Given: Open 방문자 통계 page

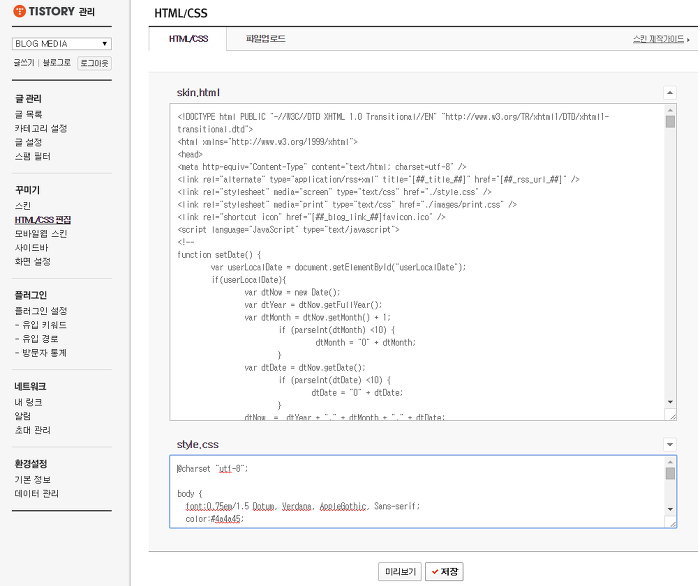Looking at the screenshot, I should [x=41, y=353].
